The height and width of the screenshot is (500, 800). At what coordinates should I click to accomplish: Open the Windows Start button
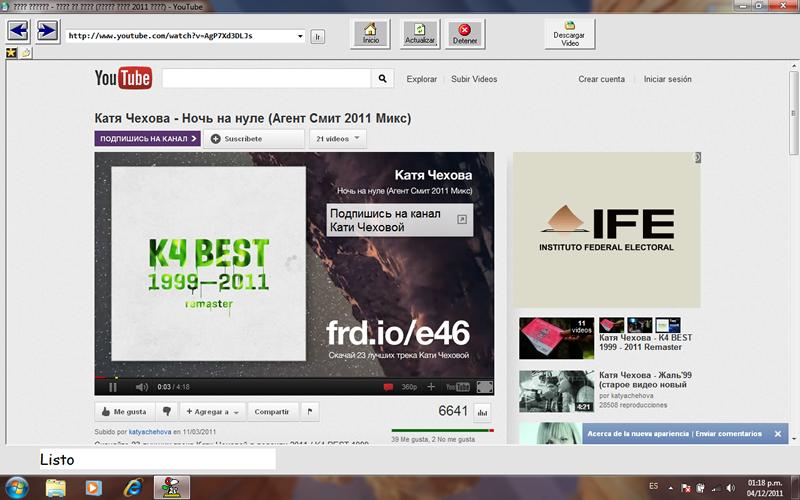17,487
